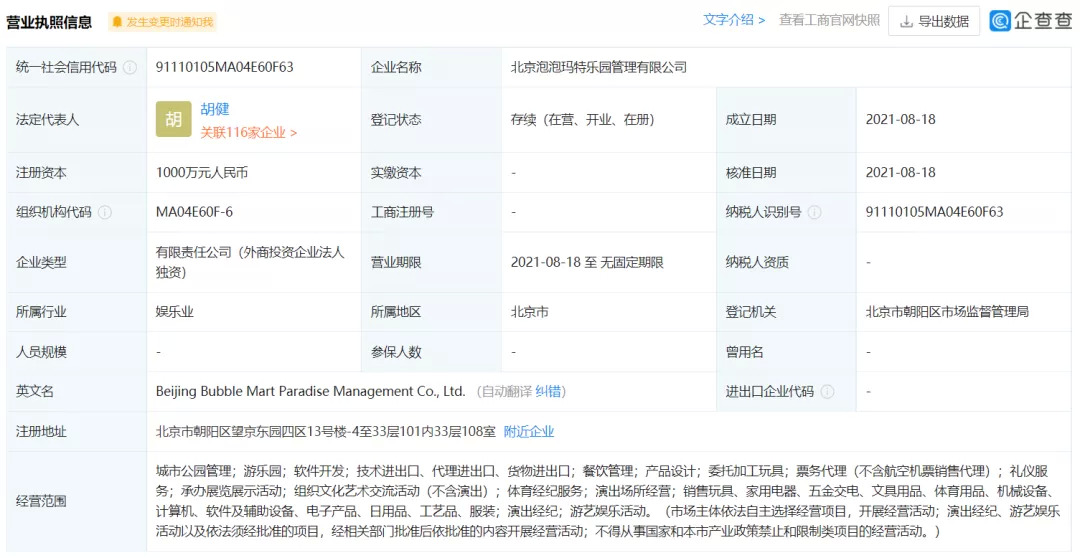
Task: Click the bell icon for change notification
Action: point(118,22)
